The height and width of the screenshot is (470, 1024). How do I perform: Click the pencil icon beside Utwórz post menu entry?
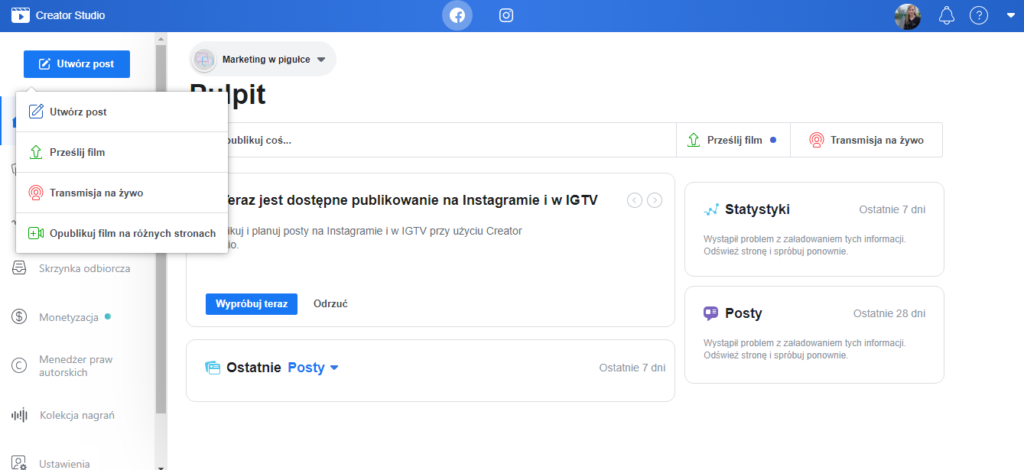(36, 112)
